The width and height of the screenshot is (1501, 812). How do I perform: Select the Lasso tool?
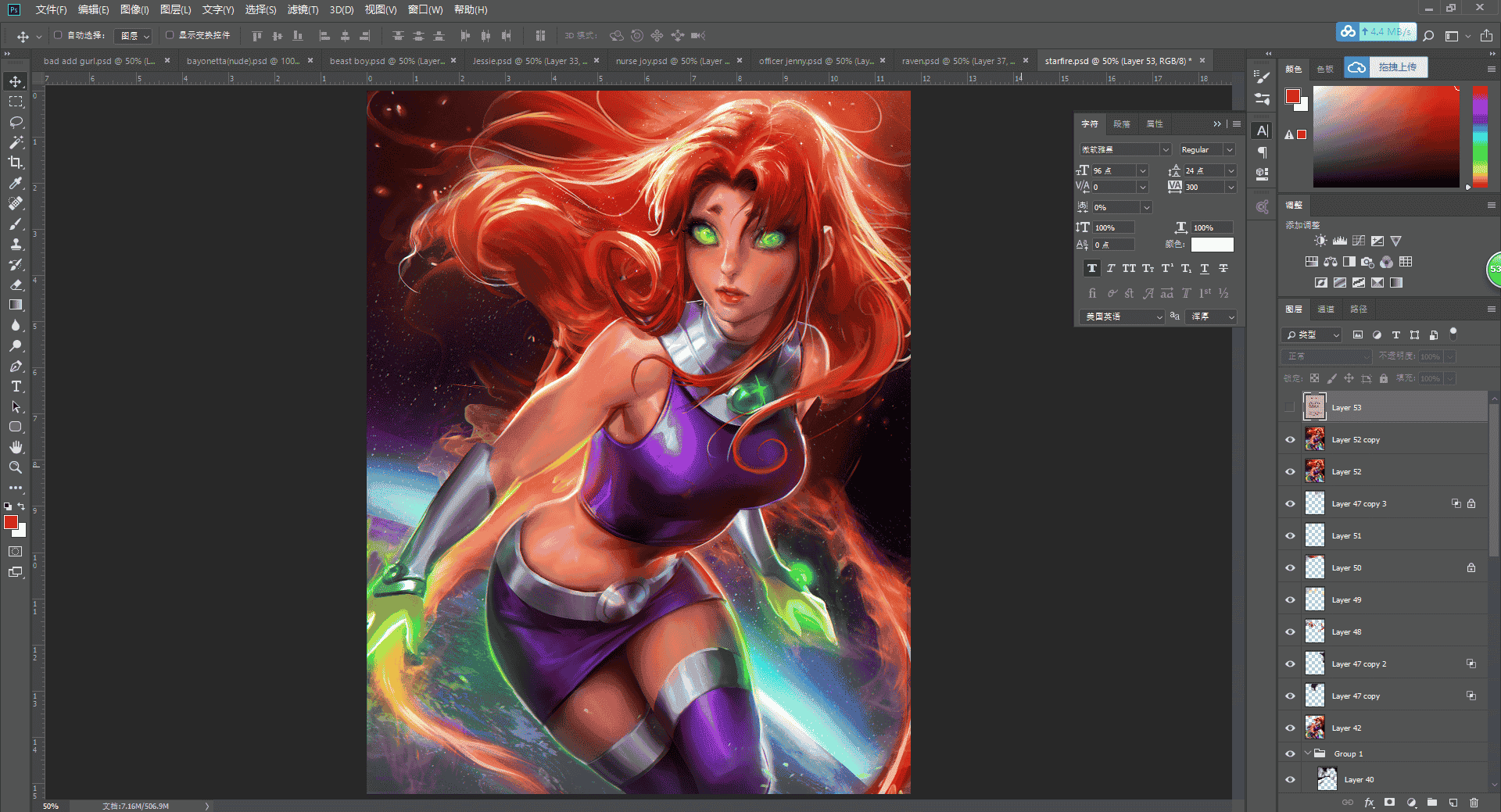click(x=16, y=122)
